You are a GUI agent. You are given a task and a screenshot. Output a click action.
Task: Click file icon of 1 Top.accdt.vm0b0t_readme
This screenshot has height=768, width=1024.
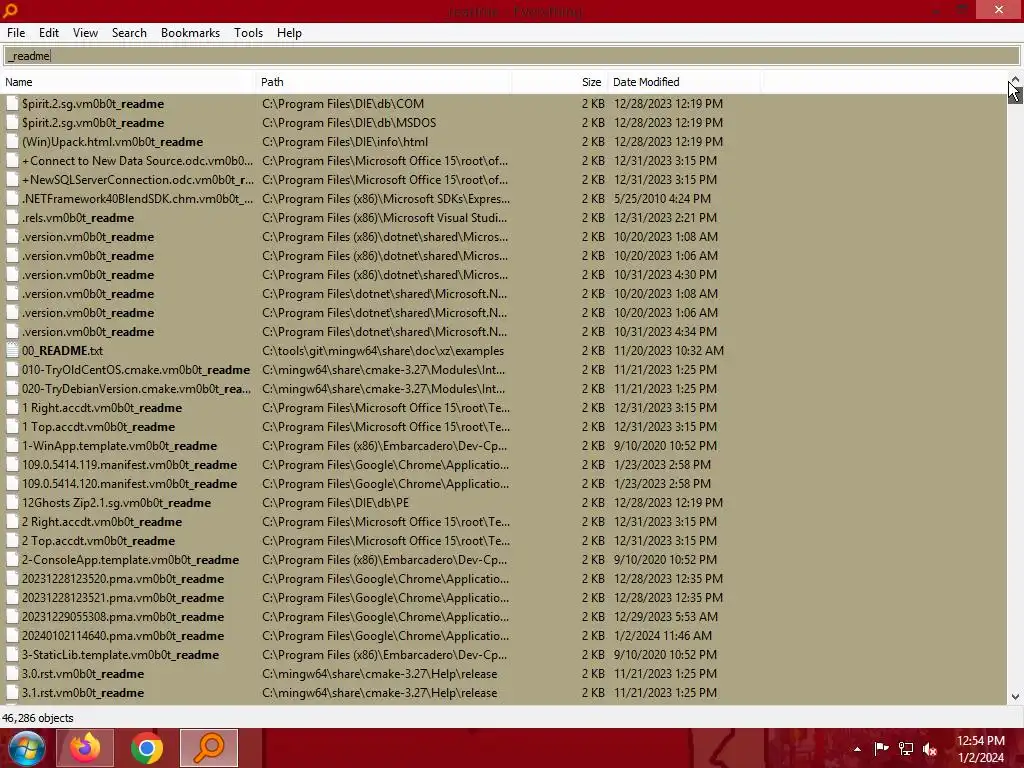(x=12, y=426)
